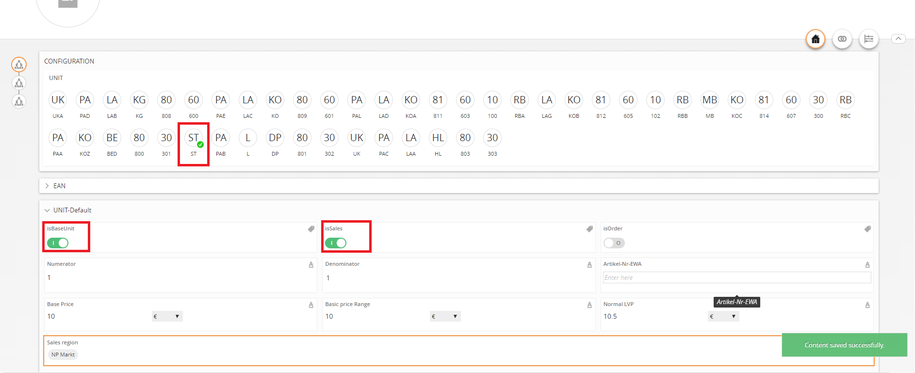
Task: Select the 303 unit icon
Action: point(492,138)
